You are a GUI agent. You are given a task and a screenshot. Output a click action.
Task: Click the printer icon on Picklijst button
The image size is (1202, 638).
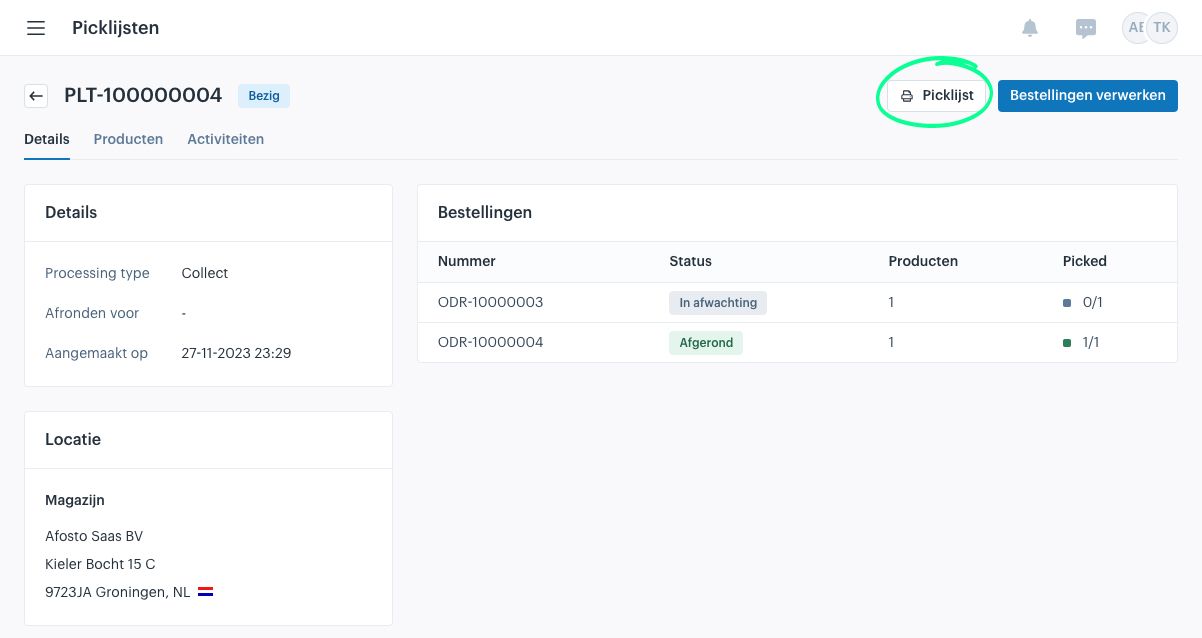click(x=907, y=96)
